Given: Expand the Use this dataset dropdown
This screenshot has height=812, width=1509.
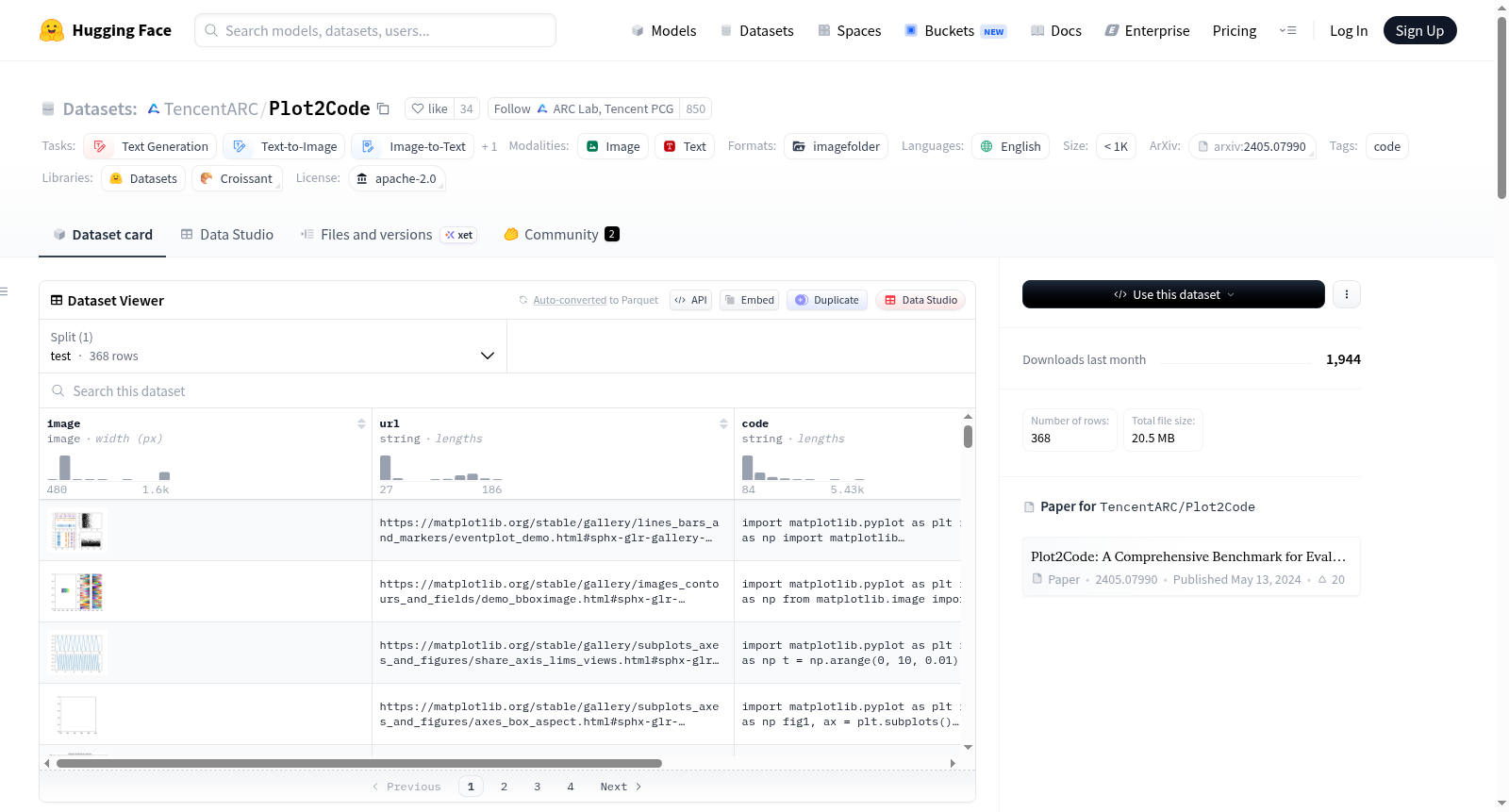Looking at the screenshot, I should pos(1173,294).
